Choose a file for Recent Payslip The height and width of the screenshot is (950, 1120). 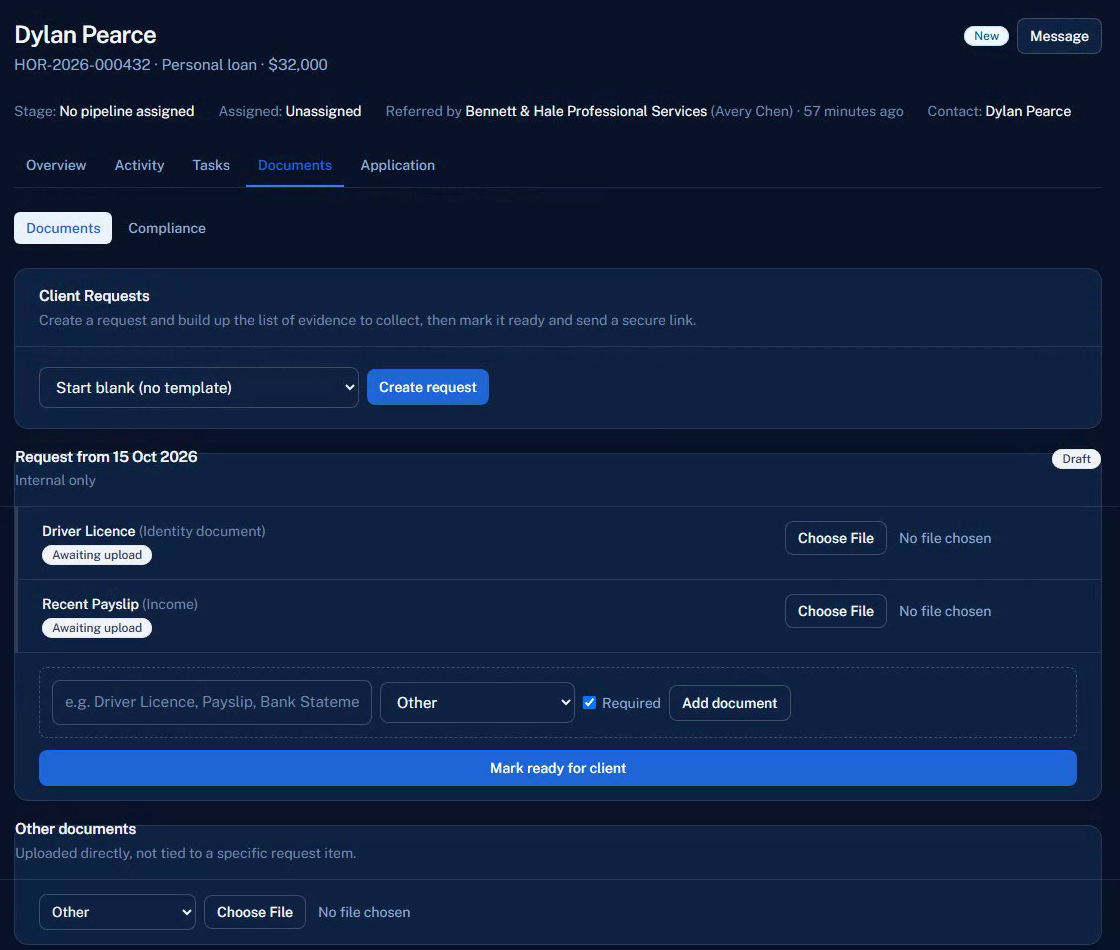835,611
